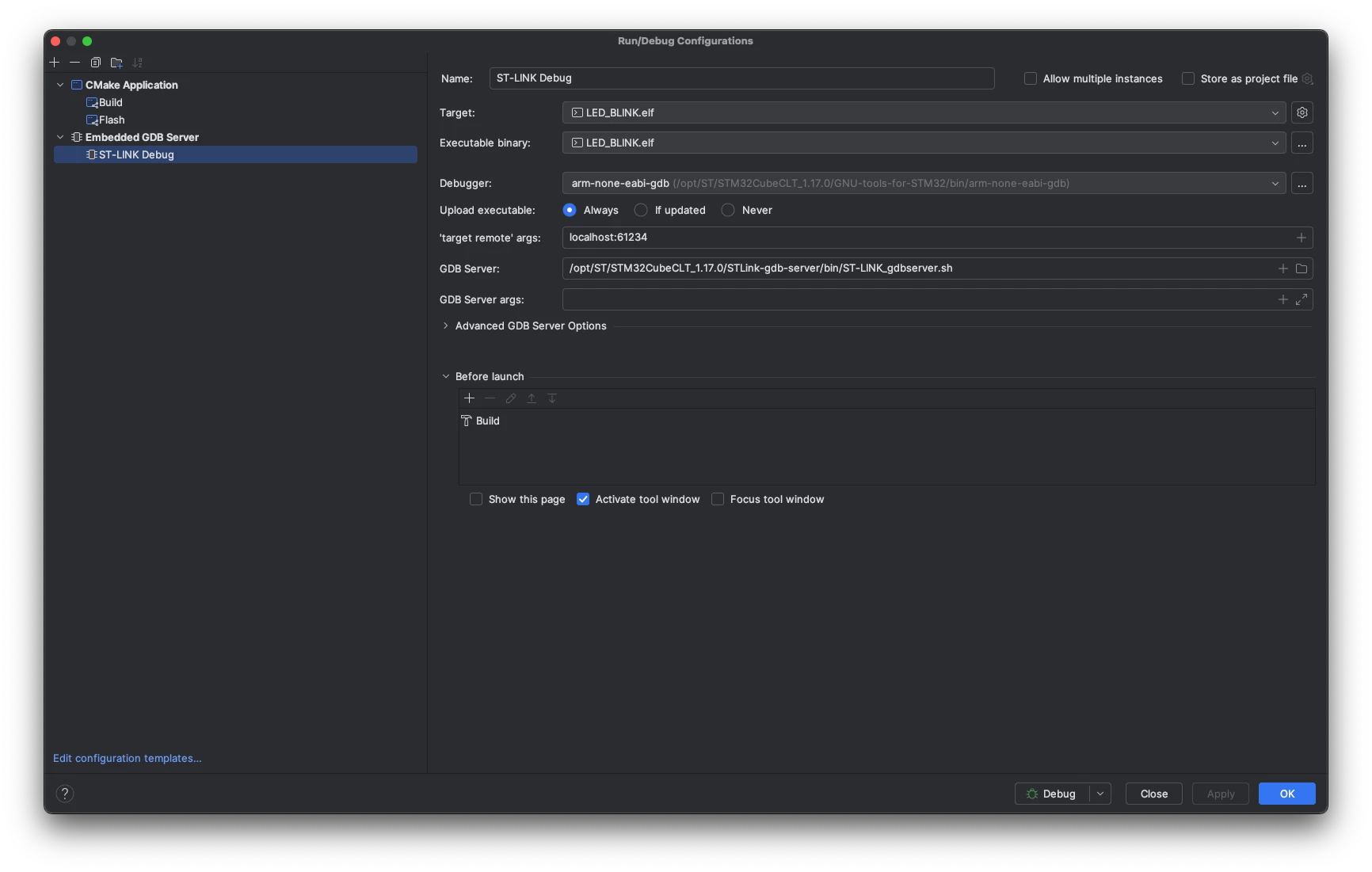Expand Advanced GDB Server Options
Screen dimensions: 1372x872
(446, 326)
